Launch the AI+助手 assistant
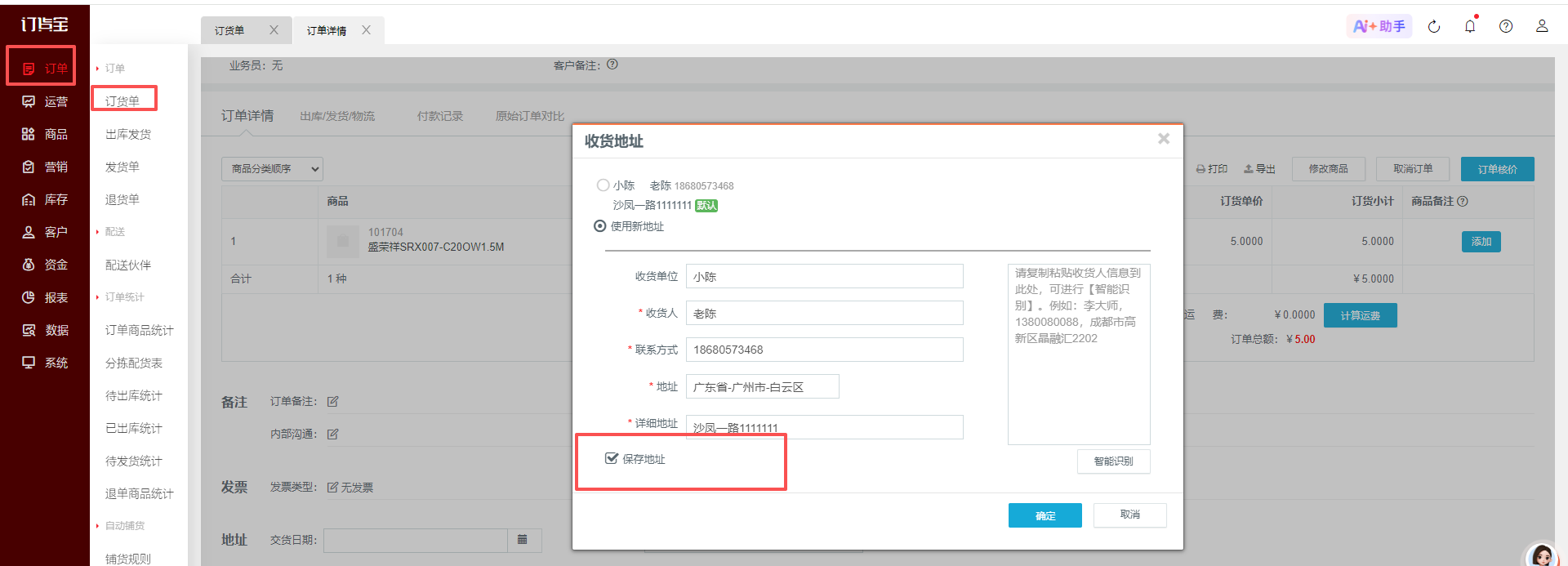 [1379, 26]
